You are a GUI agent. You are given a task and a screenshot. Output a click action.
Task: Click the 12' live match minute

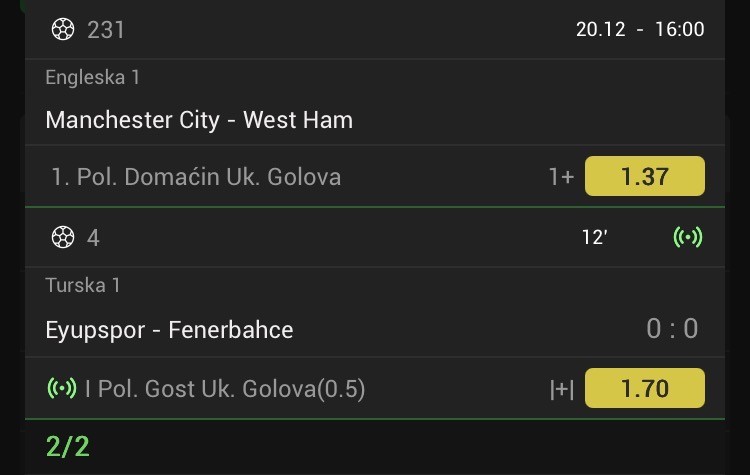[x=595, y=238]
